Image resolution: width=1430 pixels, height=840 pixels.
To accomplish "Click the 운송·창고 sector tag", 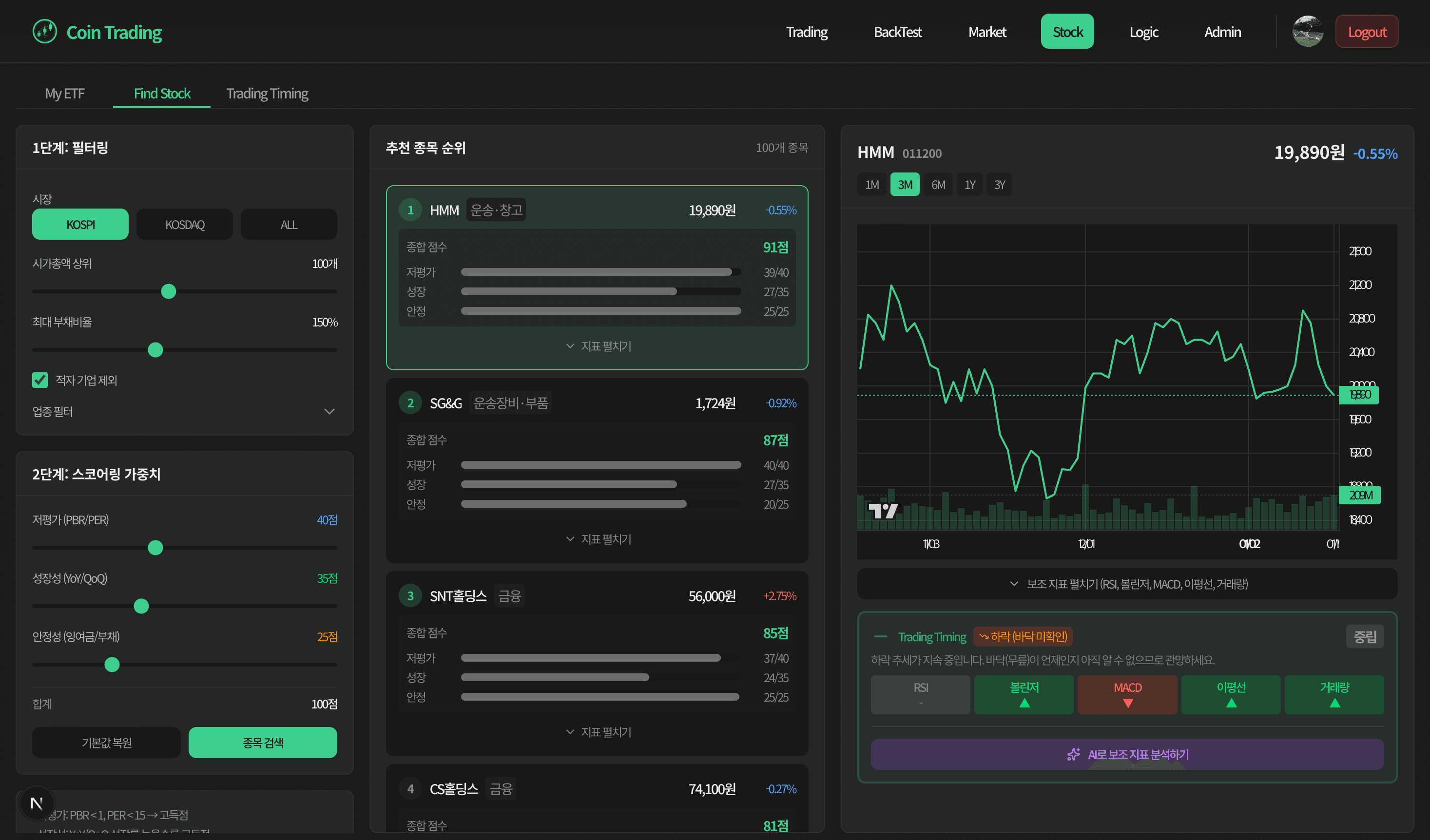I will pos(496,210).
